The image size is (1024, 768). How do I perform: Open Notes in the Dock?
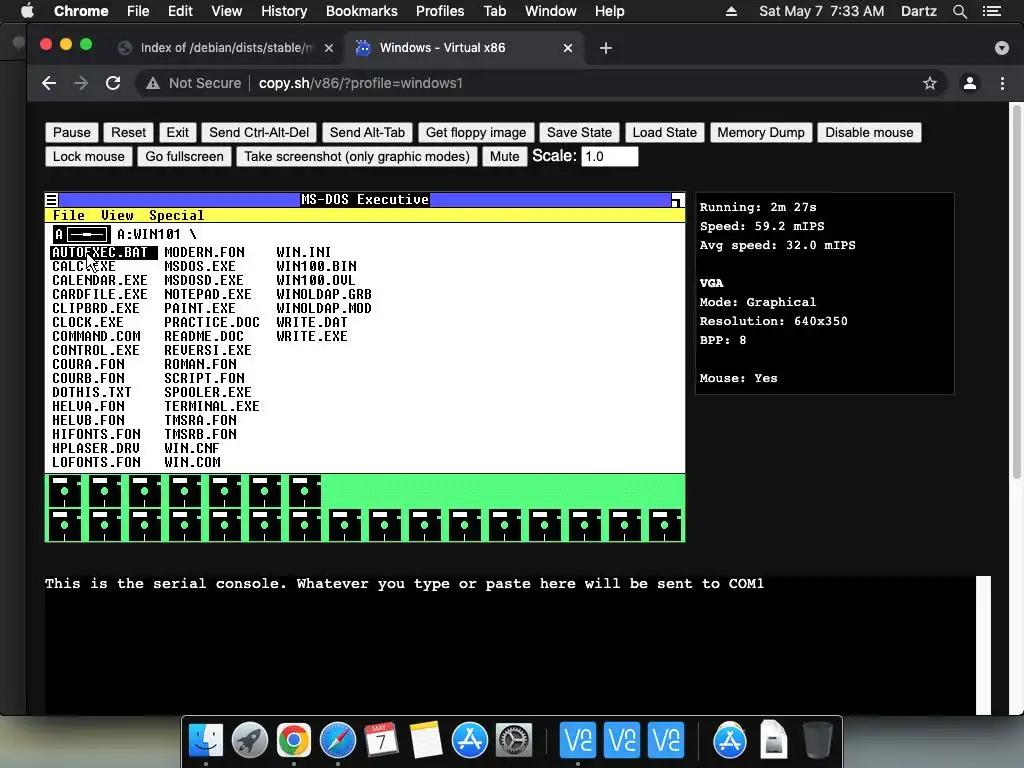pyautogui.click(x=426, y=740)
